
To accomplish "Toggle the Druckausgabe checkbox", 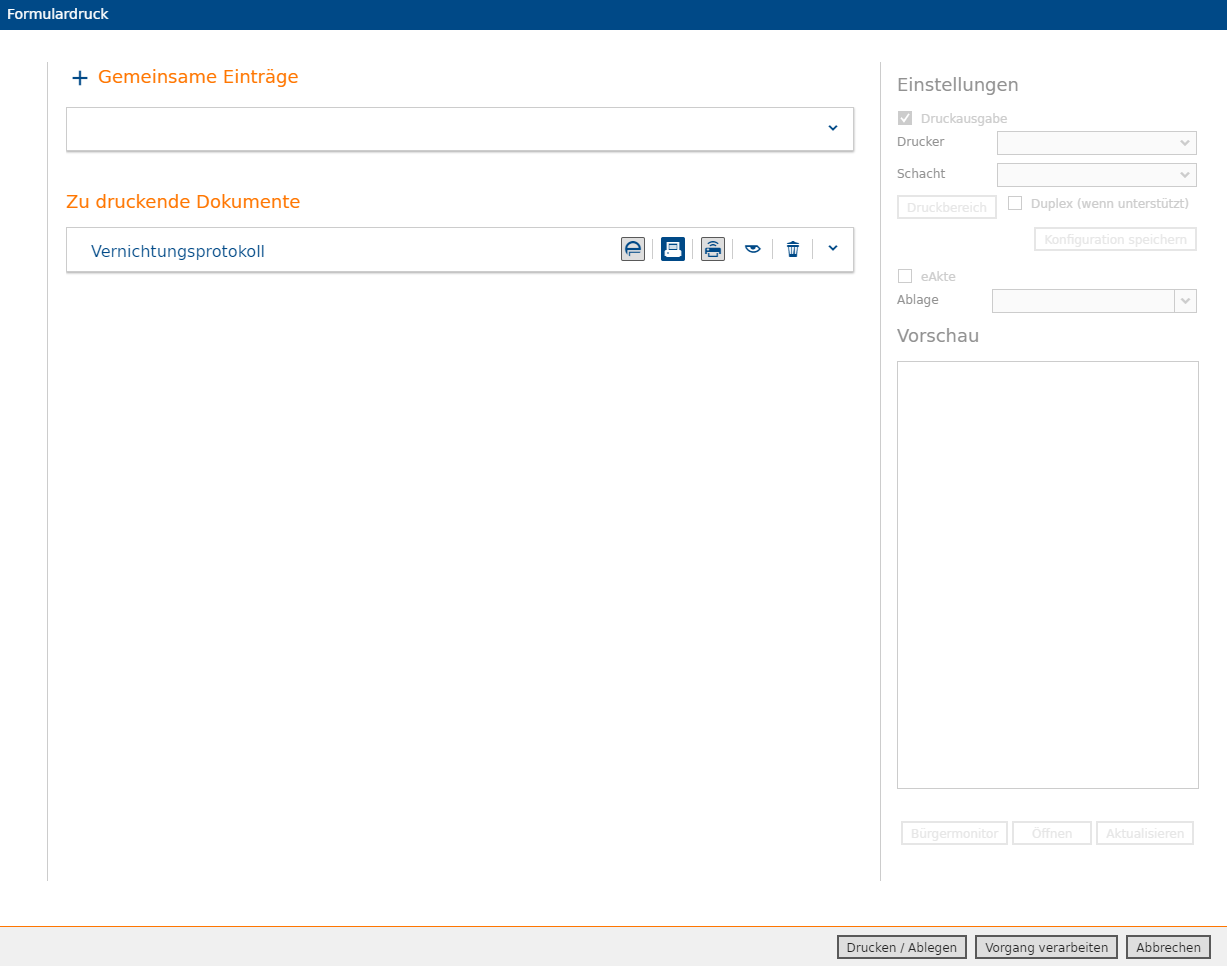I will (905, 118).
